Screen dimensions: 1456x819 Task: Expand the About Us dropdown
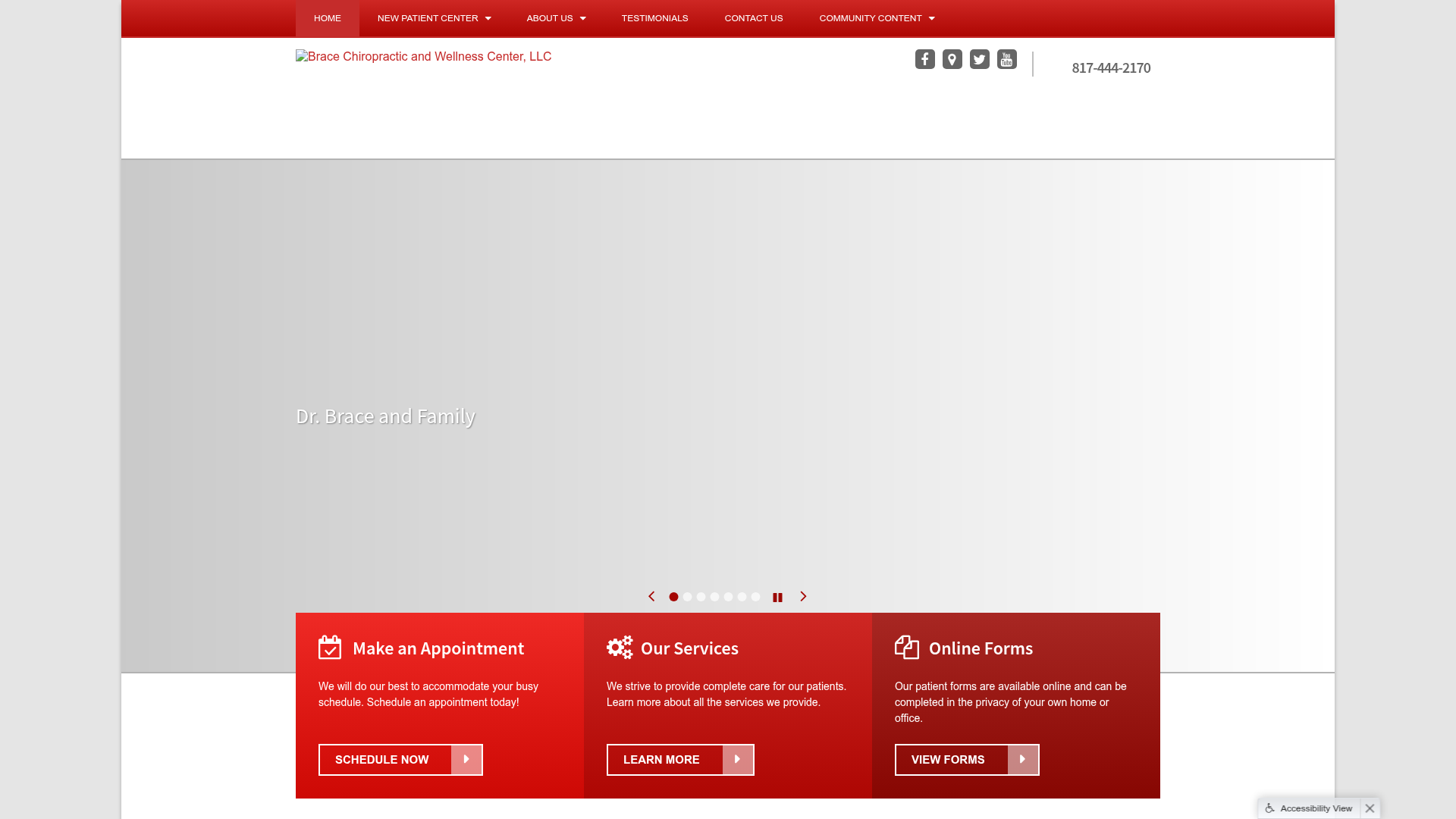click(x=556, y=18)
